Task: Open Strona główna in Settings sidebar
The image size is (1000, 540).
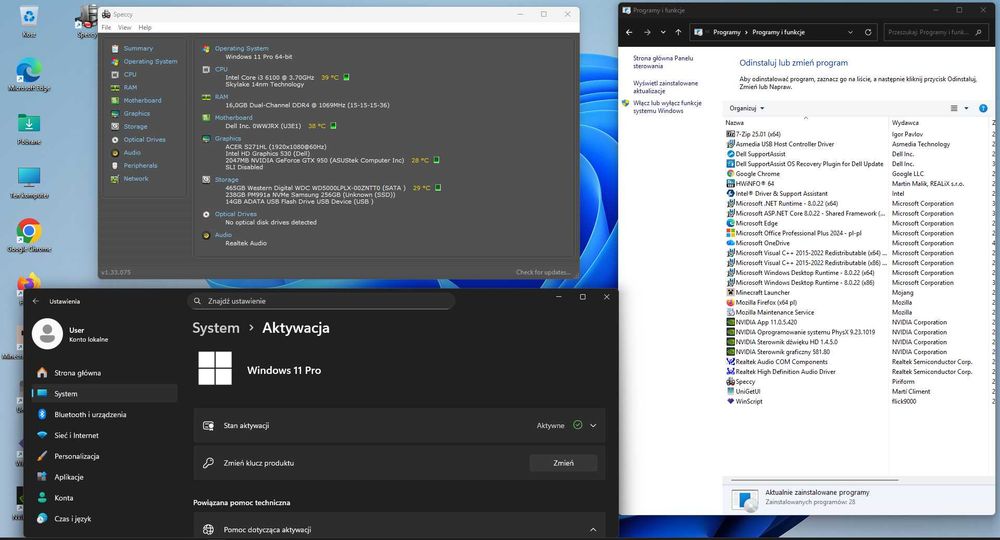Action: (x=104, y=373)
